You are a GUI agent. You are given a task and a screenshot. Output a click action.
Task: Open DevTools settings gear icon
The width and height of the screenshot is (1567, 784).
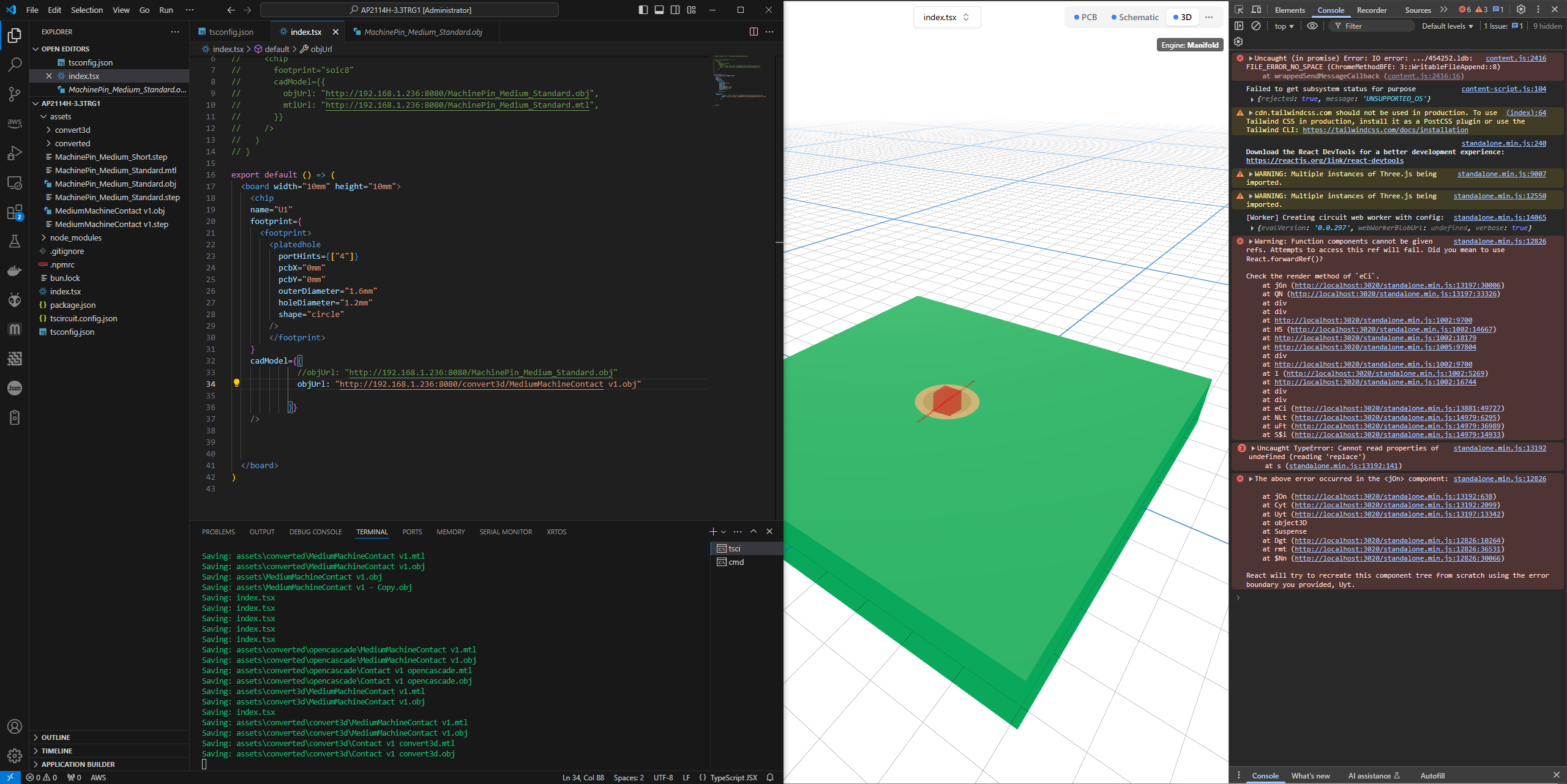click(1520, 10)
